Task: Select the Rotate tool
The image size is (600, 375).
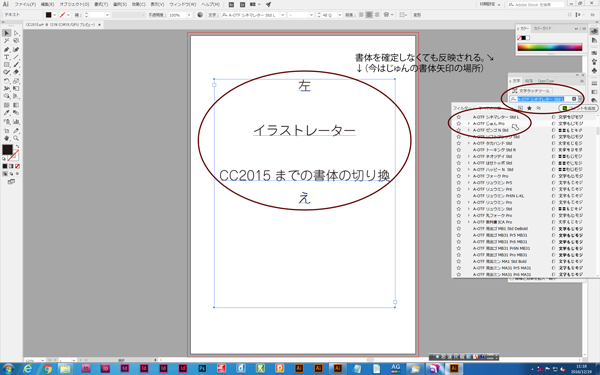Action: [x=7, y=81]
